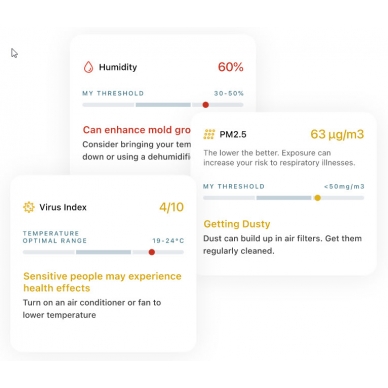The width and height of the screenshot is (388, 388).
Task: Click the highlighted humidity threshold bar segment
Action: pyautogui.click(x=163, y=105)
